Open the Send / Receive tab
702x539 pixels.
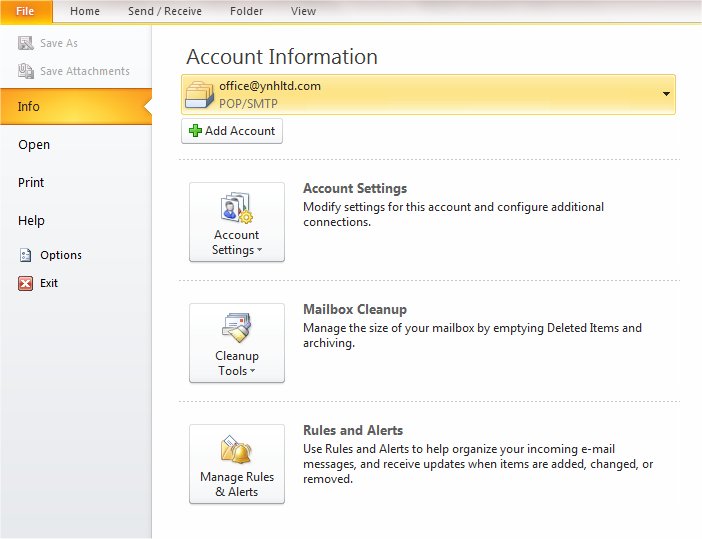(165, 11)
